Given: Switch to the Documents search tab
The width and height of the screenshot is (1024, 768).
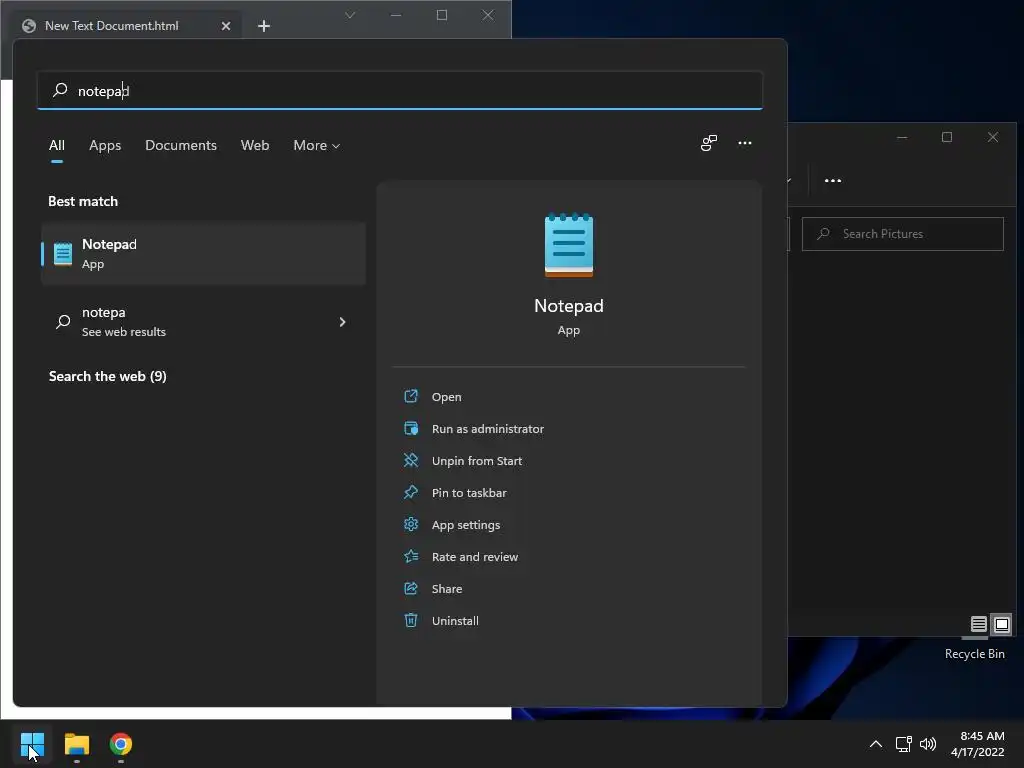Looking at the screenshot, I should click(181, 146).
